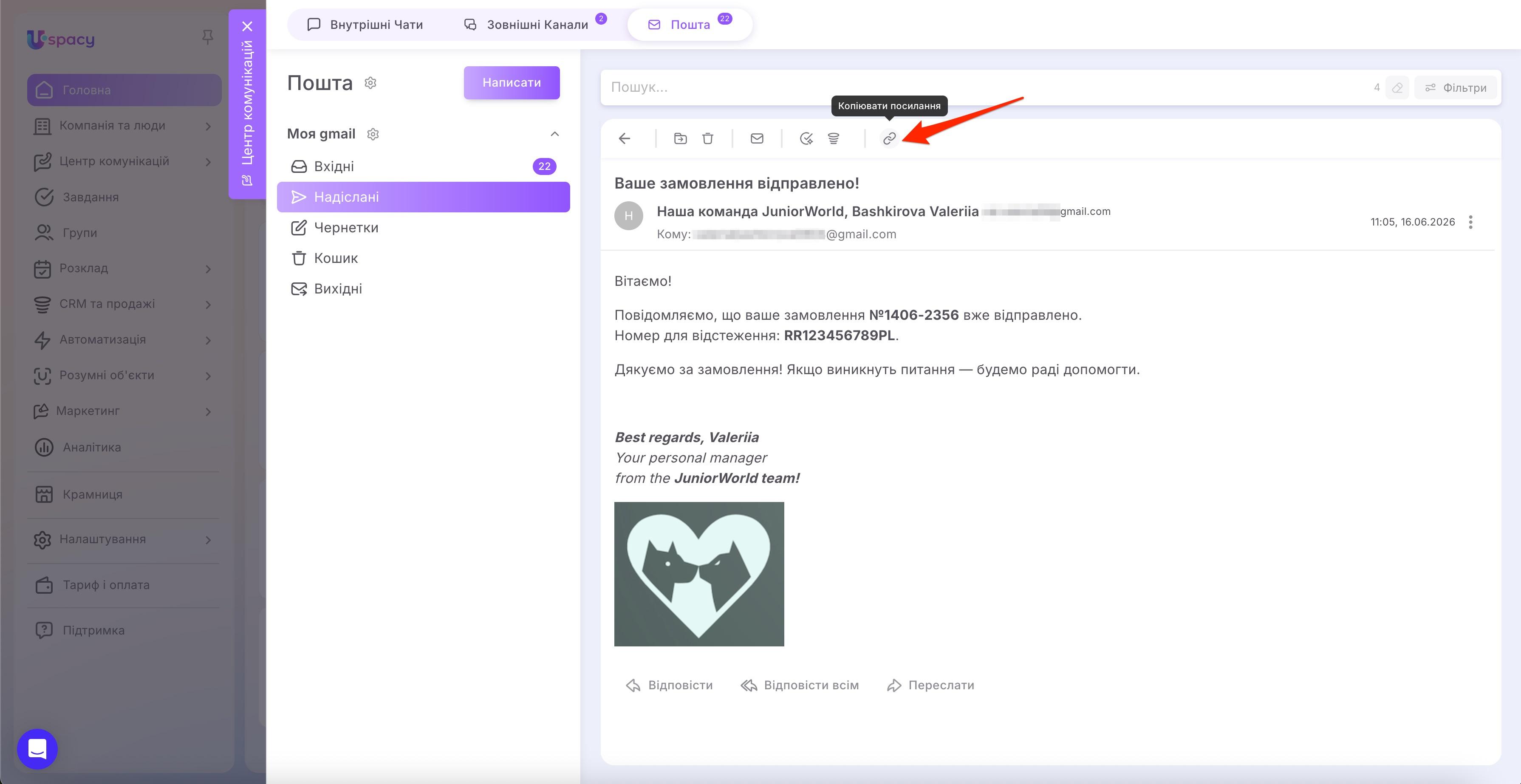Open Підтримка in the sidebar
1521x784 pixels.
(124, 631)
